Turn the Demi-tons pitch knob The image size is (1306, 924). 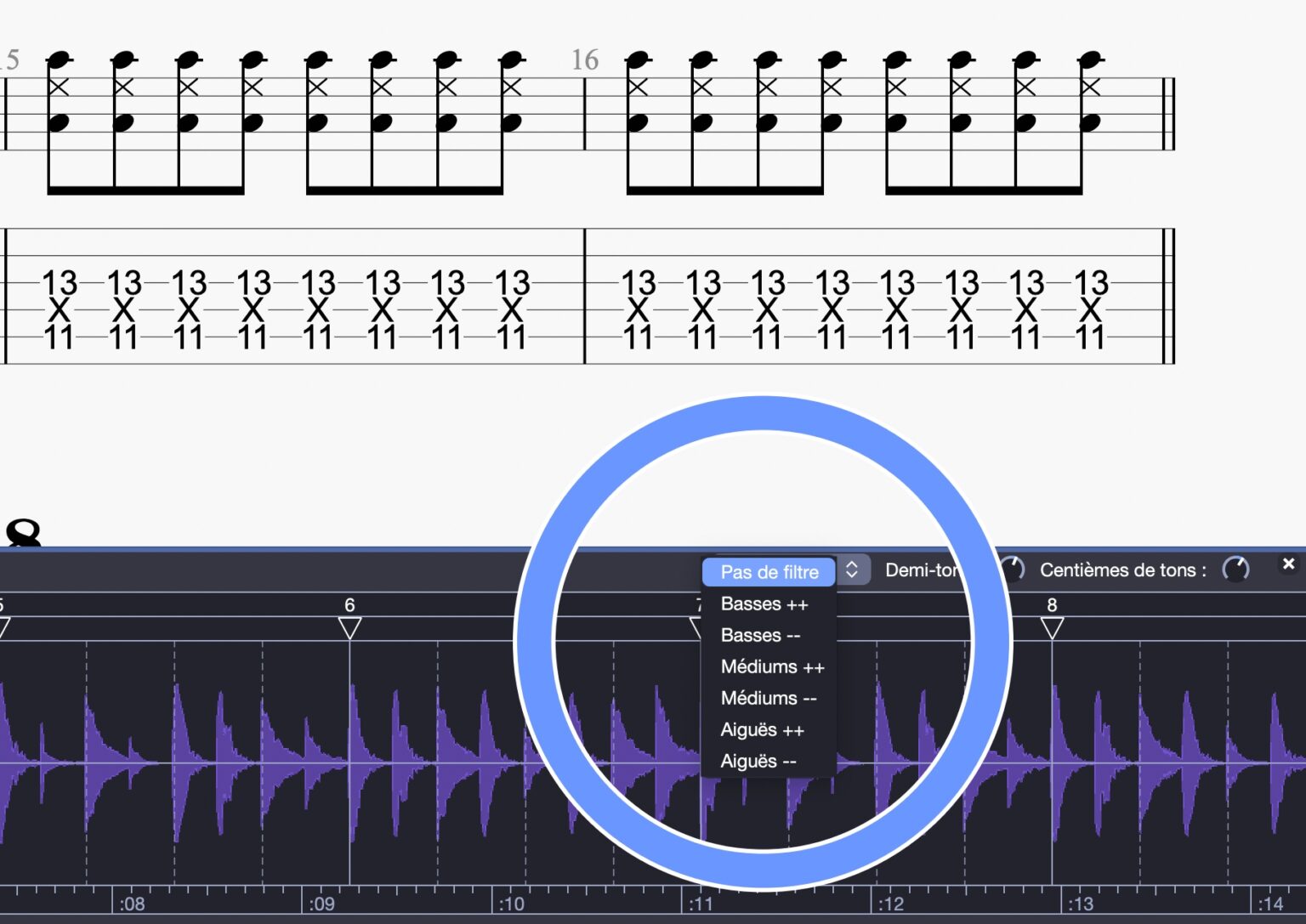1011,570
